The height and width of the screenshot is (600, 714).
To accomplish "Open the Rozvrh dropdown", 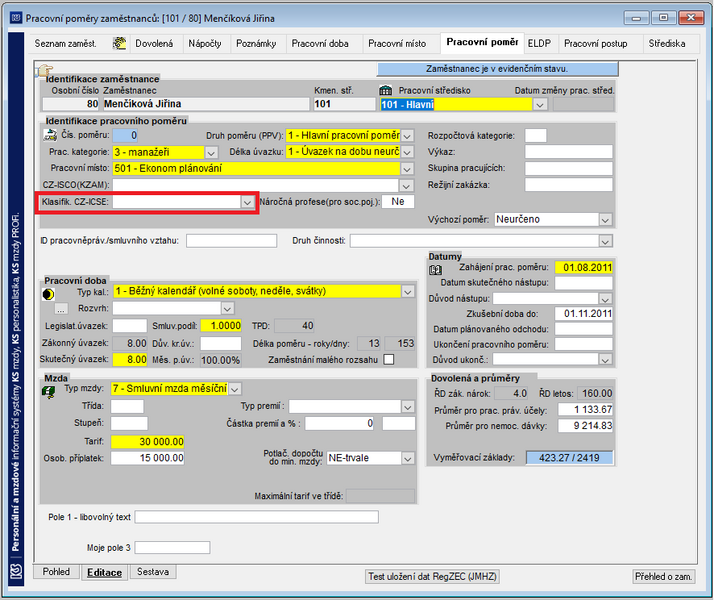I will click(x=227, y=309).
